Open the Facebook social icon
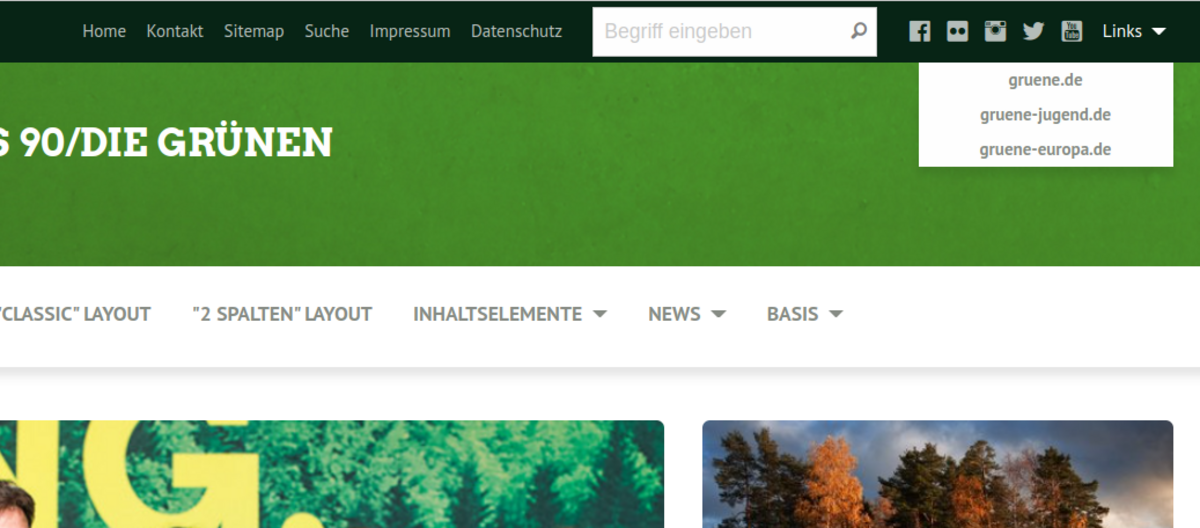1200x528 pixels. (x=920, y=31)
